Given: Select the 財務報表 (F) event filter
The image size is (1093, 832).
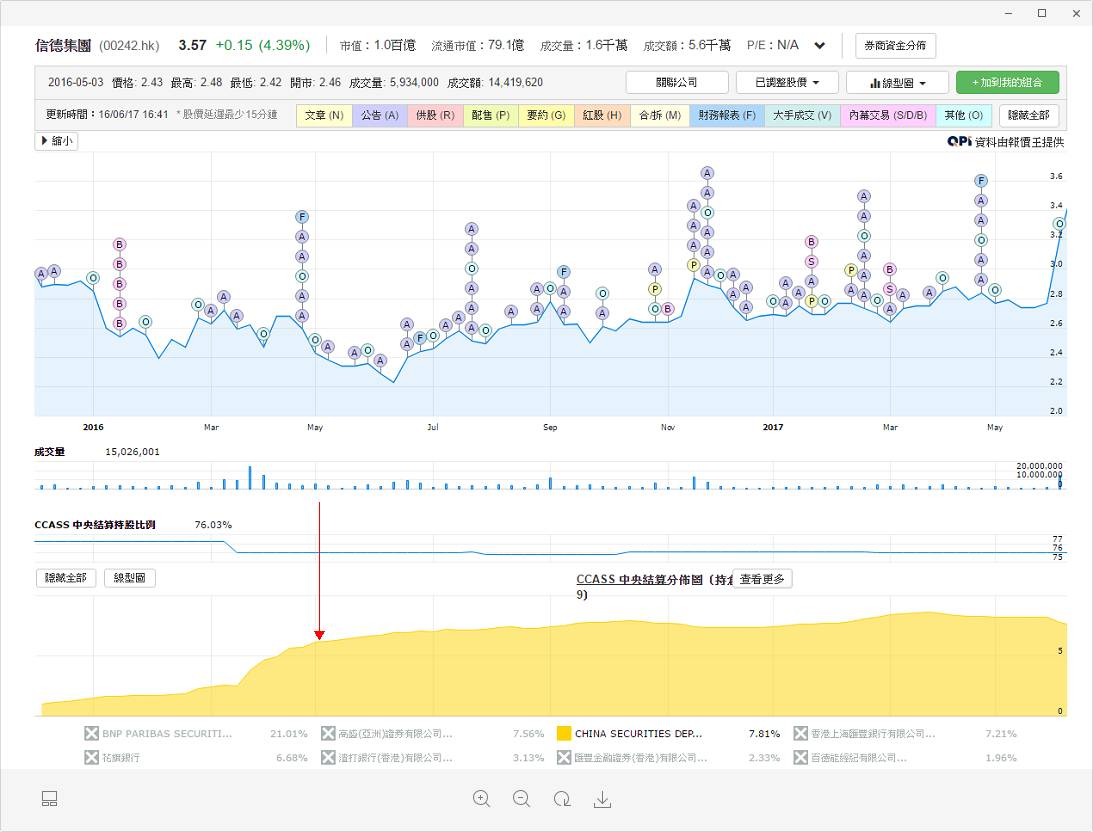Looking at the screenshot, I should click(x=727, y=115).
